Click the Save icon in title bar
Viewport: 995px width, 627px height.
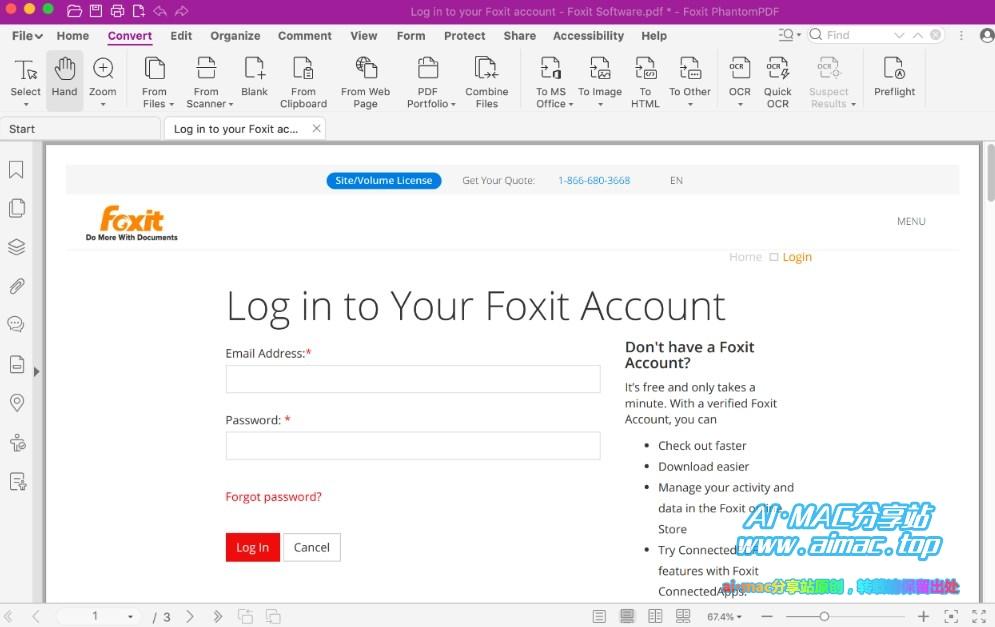tap(96, 11)
